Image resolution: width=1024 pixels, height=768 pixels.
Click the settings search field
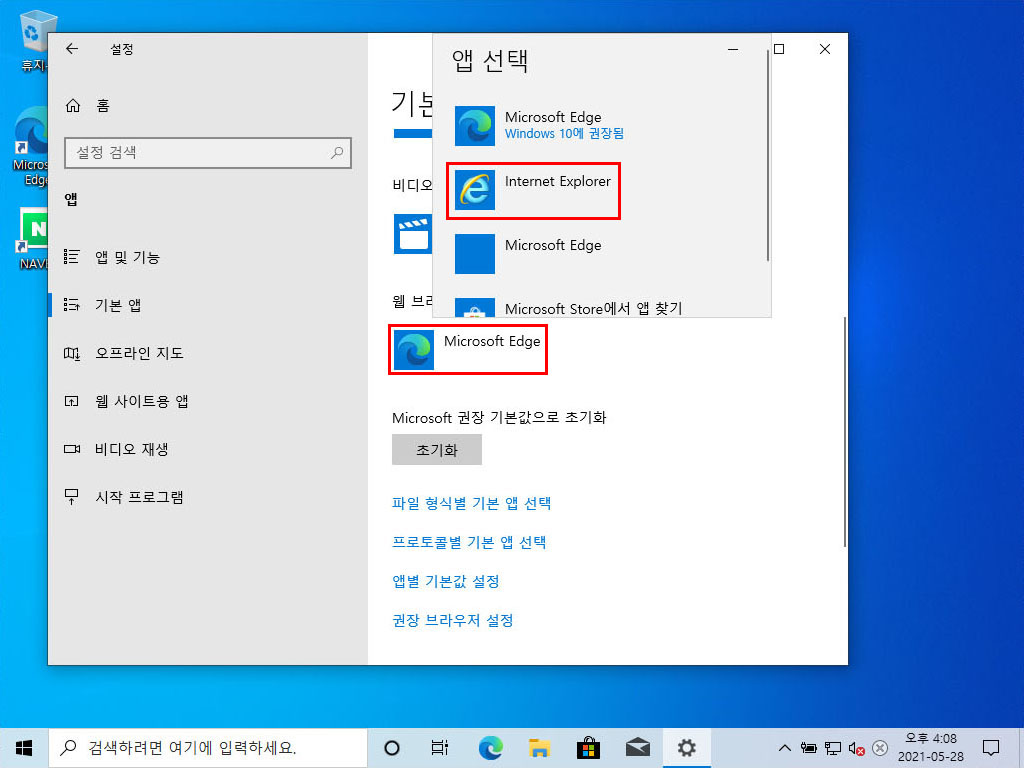coord(208,153)
